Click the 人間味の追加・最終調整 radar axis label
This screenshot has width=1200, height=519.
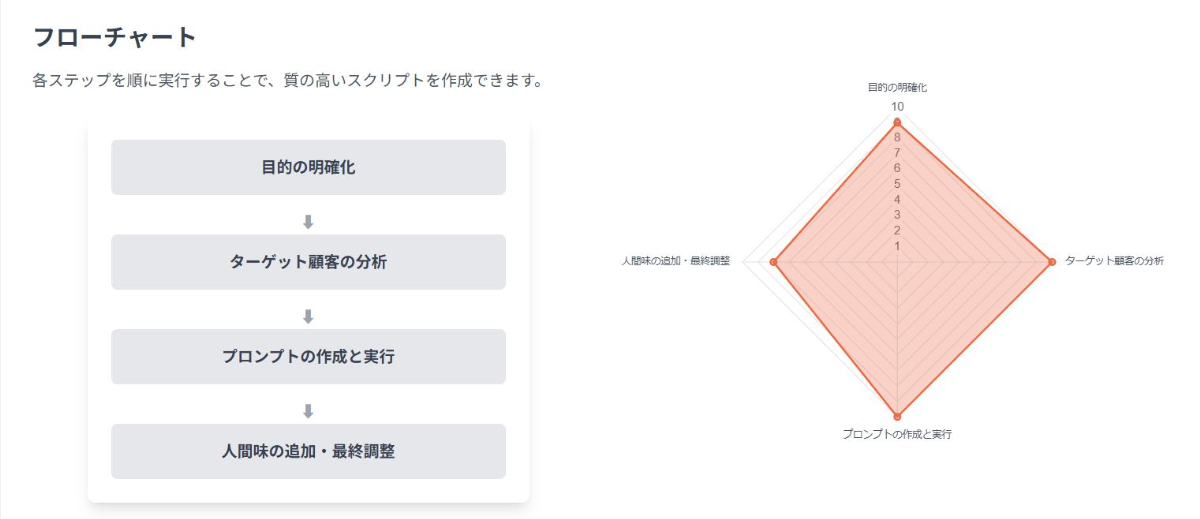[x=676, y=261]
